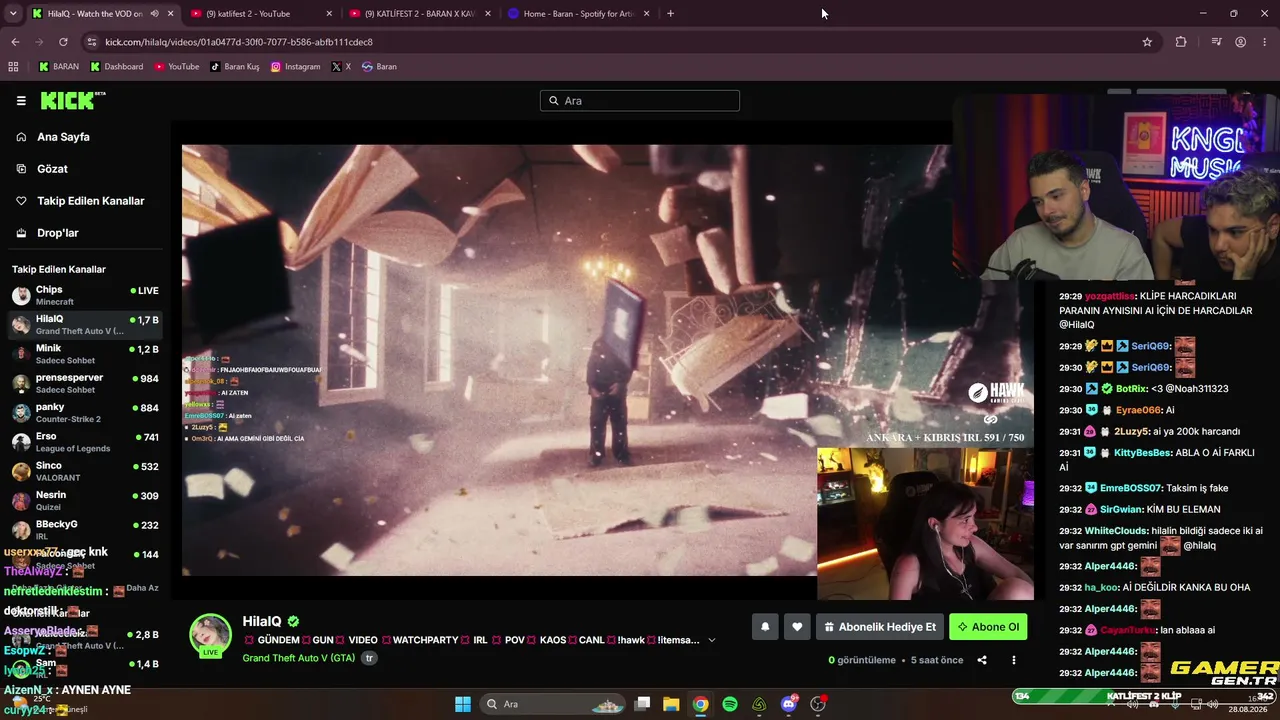Open the Kick hamburger sidebar menu
Screen dimensions: 1280x720
tap(21, 101)
